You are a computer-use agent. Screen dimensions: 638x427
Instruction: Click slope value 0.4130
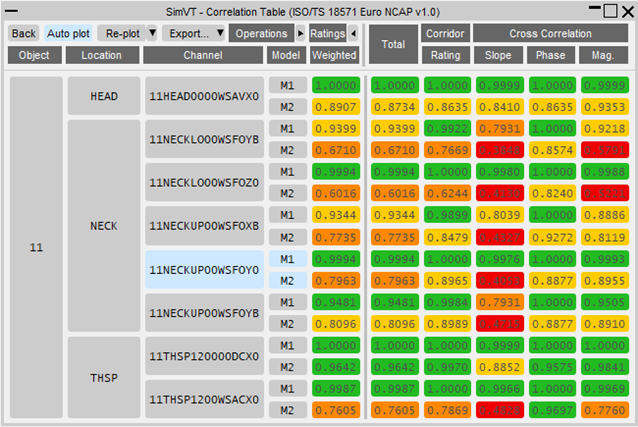tap(500, 193)
